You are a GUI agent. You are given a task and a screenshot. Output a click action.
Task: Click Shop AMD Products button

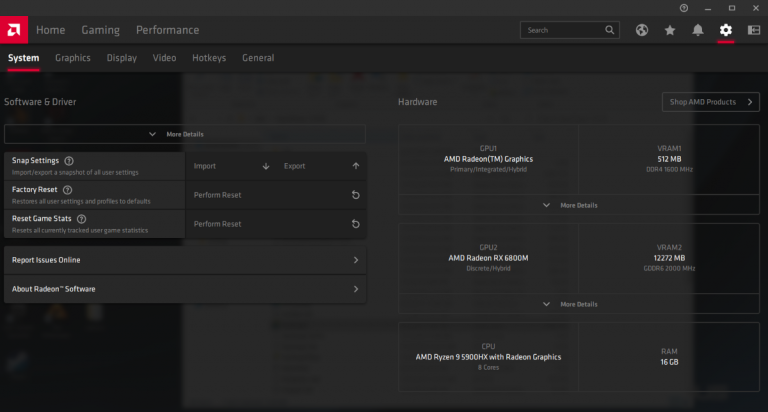click(711, 102)
